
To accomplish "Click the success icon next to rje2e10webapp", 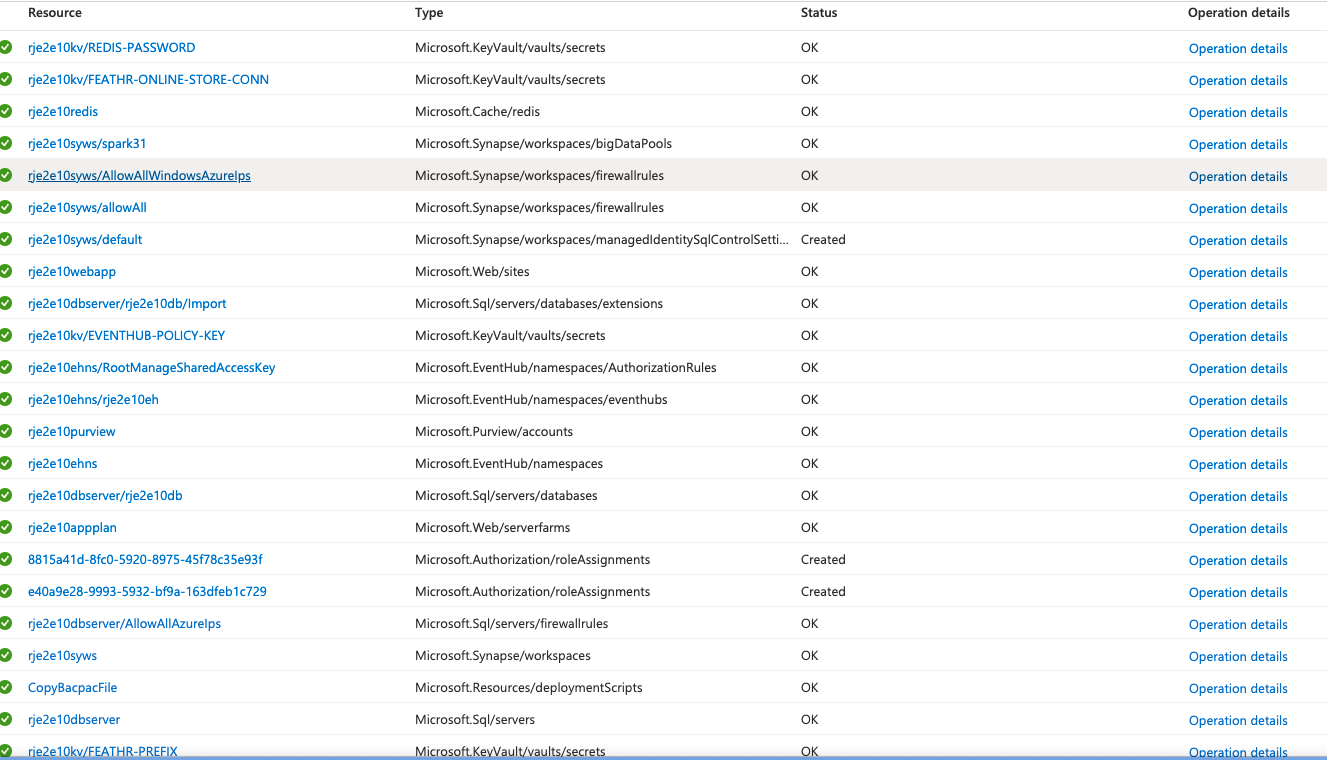I will click(6, 271).
